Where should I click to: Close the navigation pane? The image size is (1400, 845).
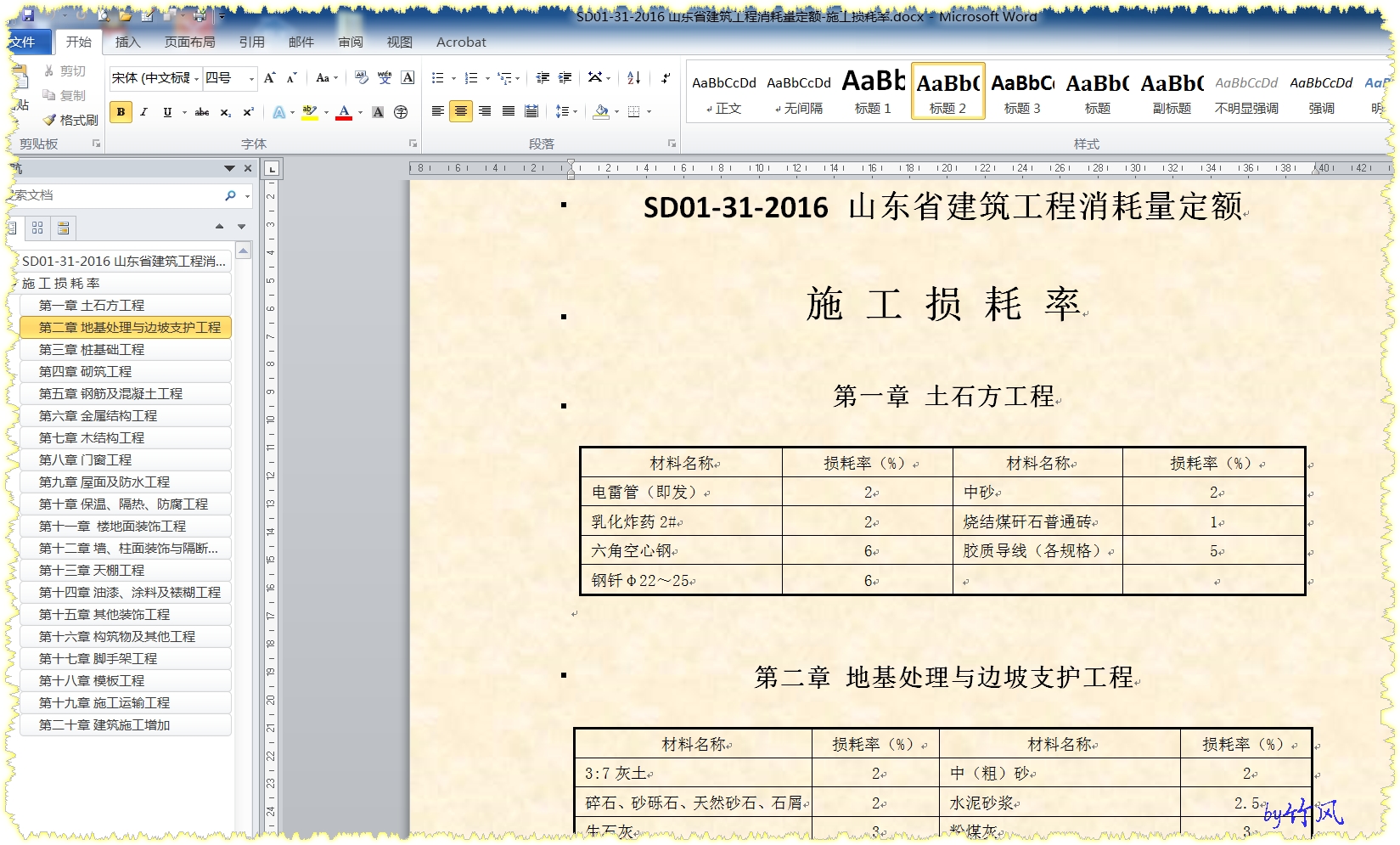pyautogui.click(x=248, y=168)
